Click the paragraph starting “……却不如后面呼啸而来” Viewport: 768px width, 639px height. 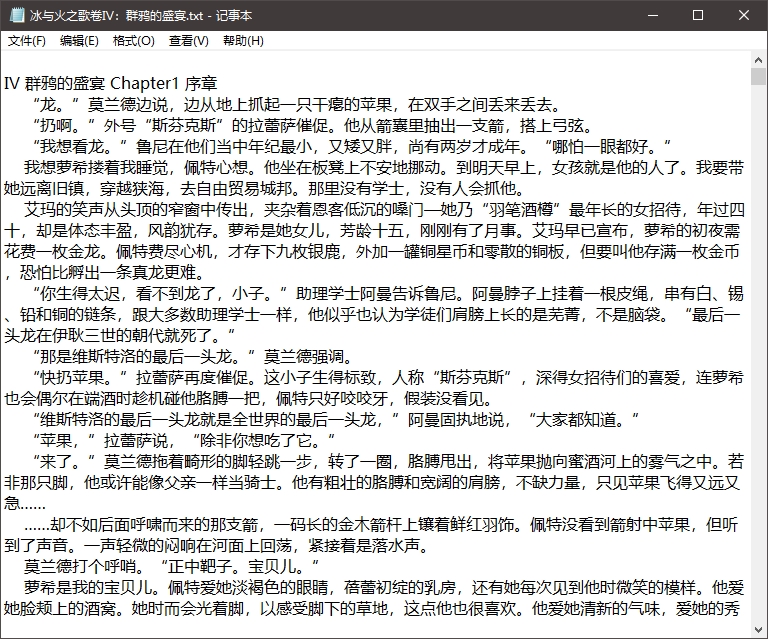(x=300, y=524)
